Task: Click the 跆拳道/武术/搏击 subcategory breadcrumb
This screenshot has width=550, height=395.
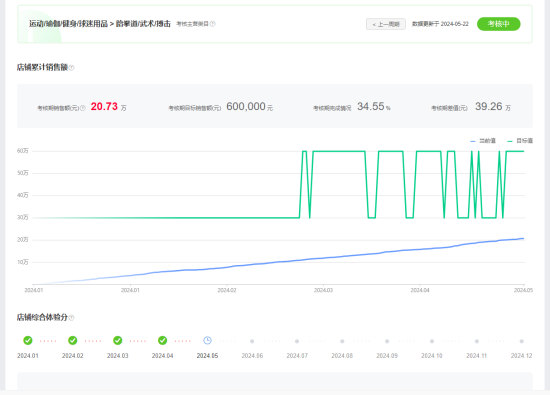Action: [143, 24]
